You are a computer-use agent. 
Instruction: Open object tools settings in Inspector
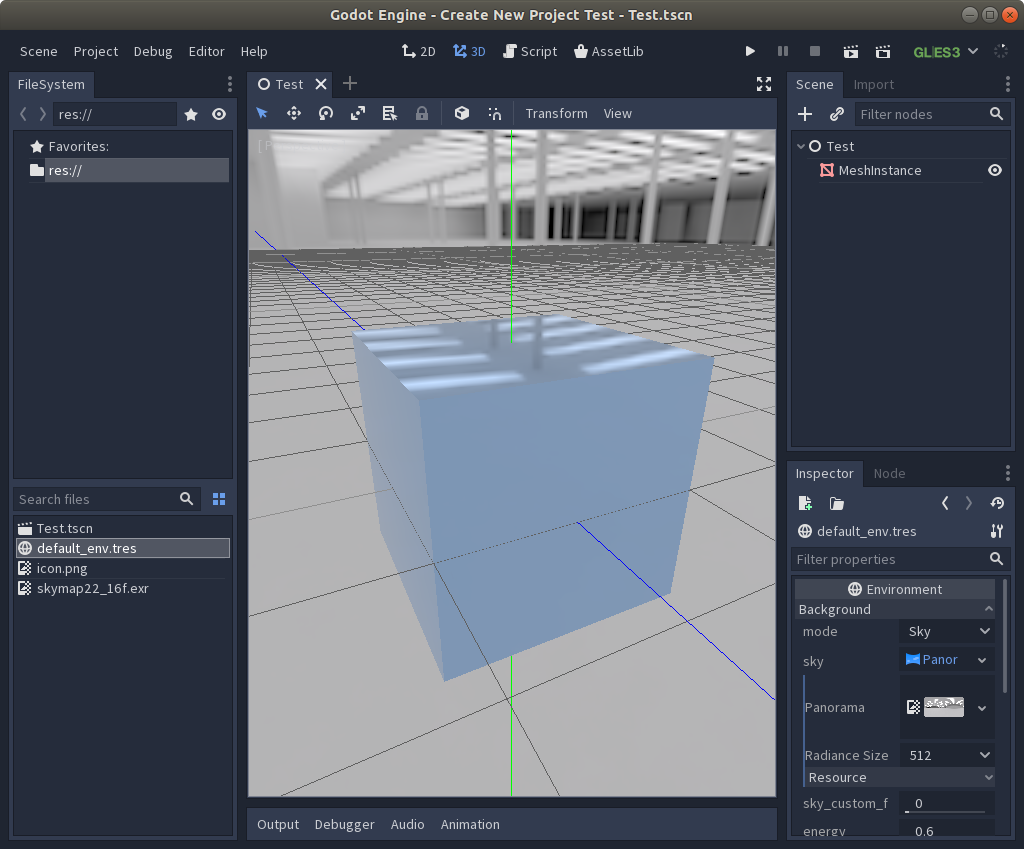click(x=997, y=531)
